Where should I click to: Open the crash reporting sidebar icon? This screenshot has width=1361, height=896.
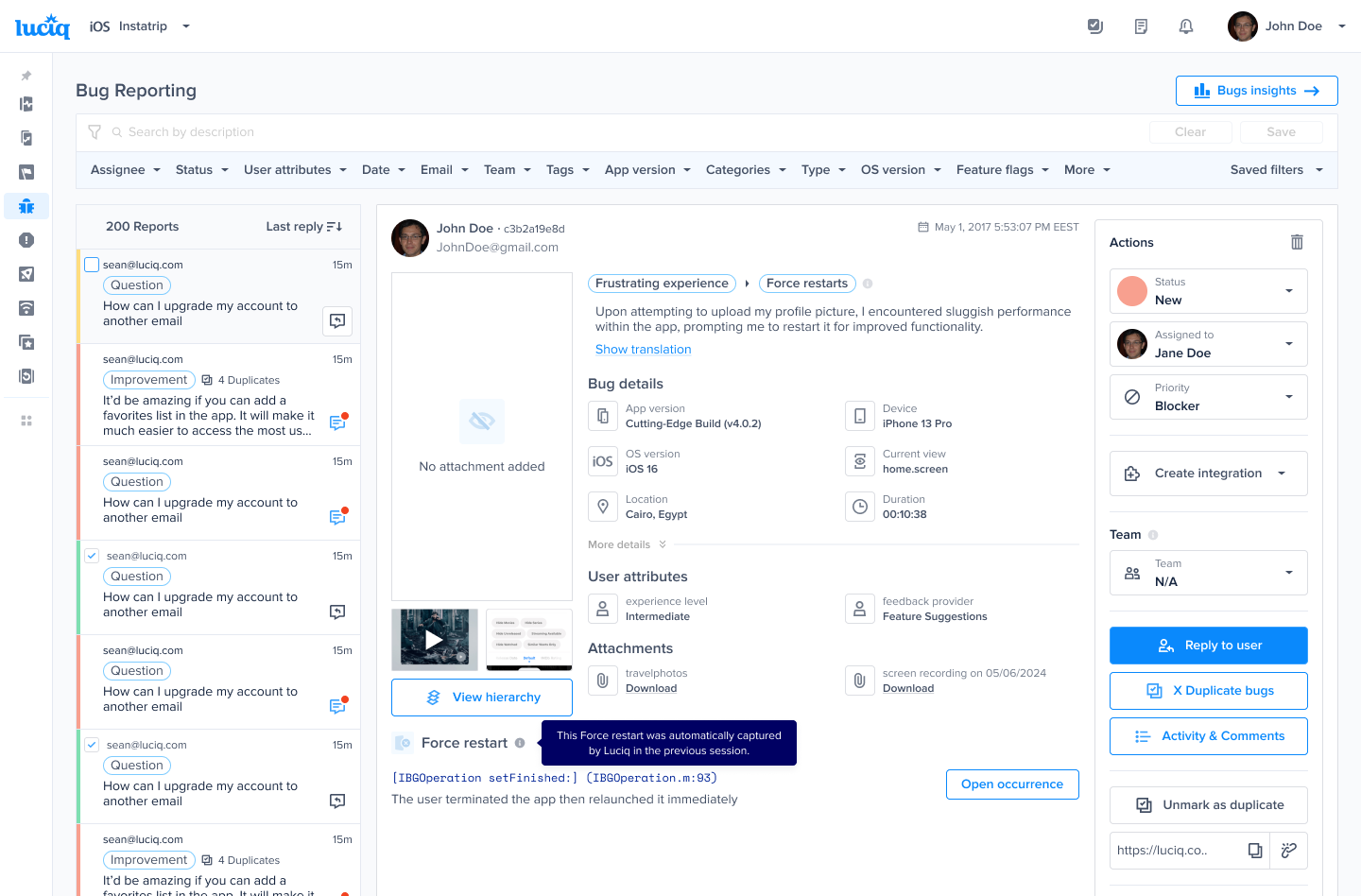click(26, 240)
